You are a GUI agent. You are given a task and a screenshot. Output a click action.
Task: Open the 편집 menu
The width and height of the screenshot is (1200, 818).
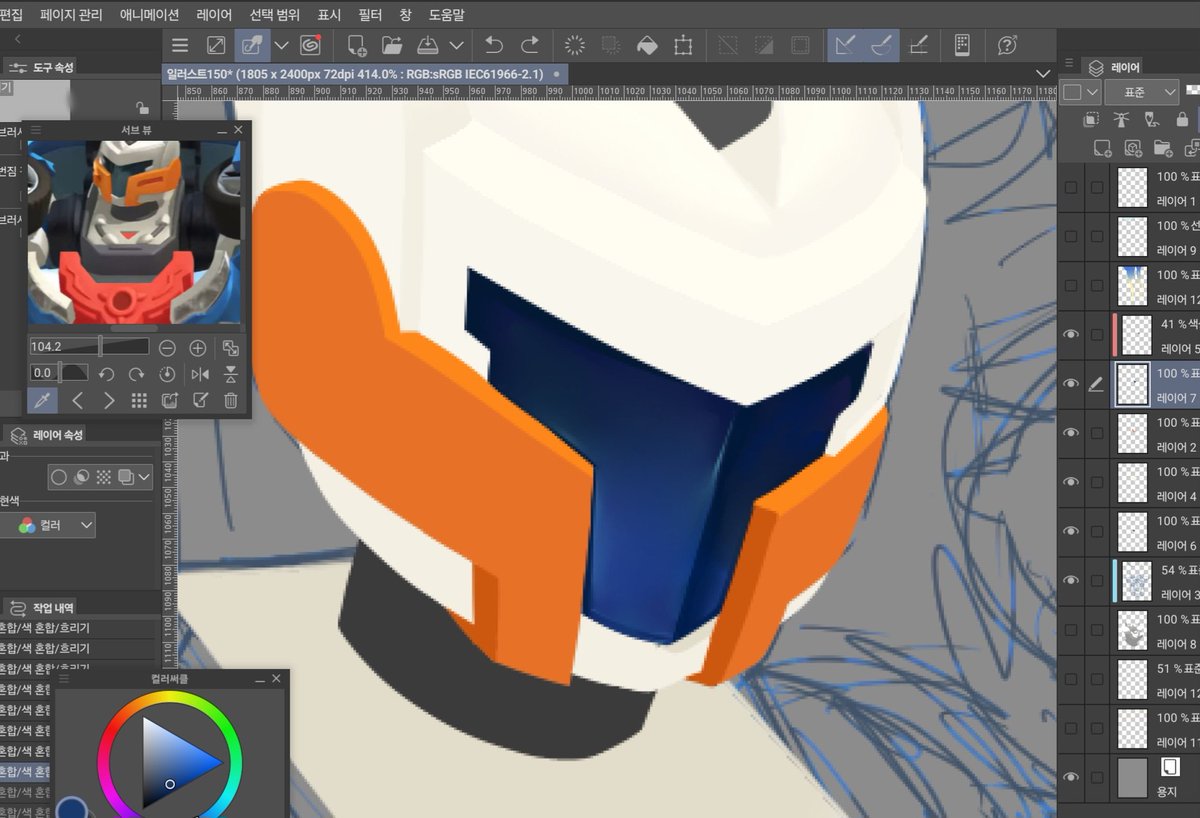tap(11, 15)
